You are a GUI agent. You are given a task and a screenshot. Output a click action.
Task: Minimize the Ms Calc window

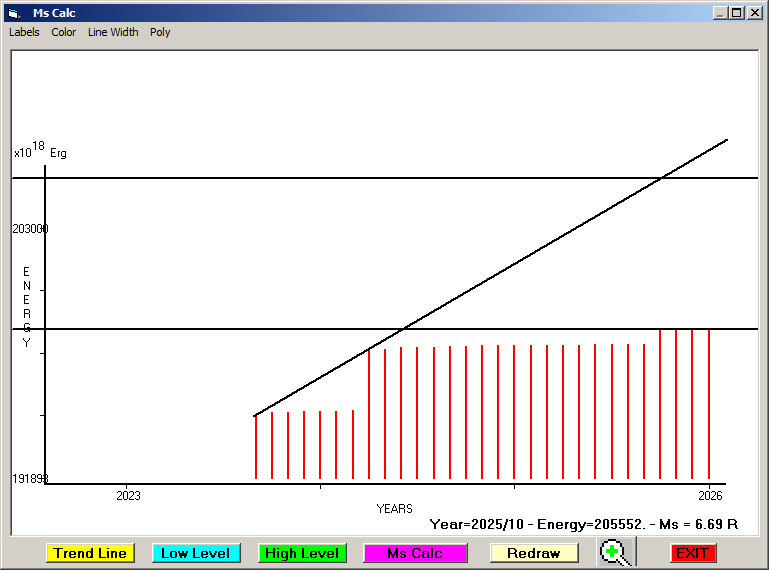(x=720, y=13)
